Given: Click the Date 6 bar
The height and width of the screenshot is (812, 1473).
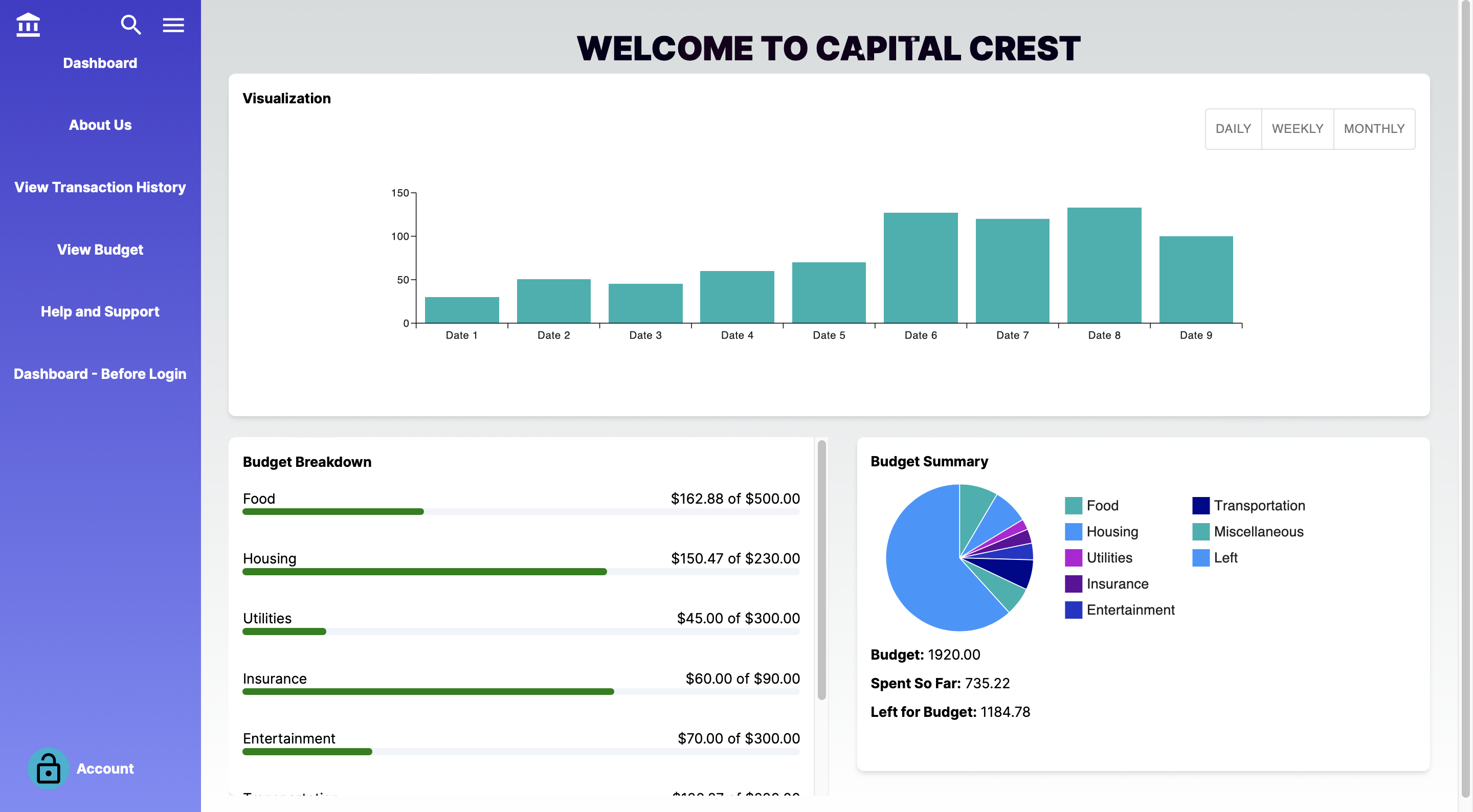Looking at the screenshot, I should 921,267.
